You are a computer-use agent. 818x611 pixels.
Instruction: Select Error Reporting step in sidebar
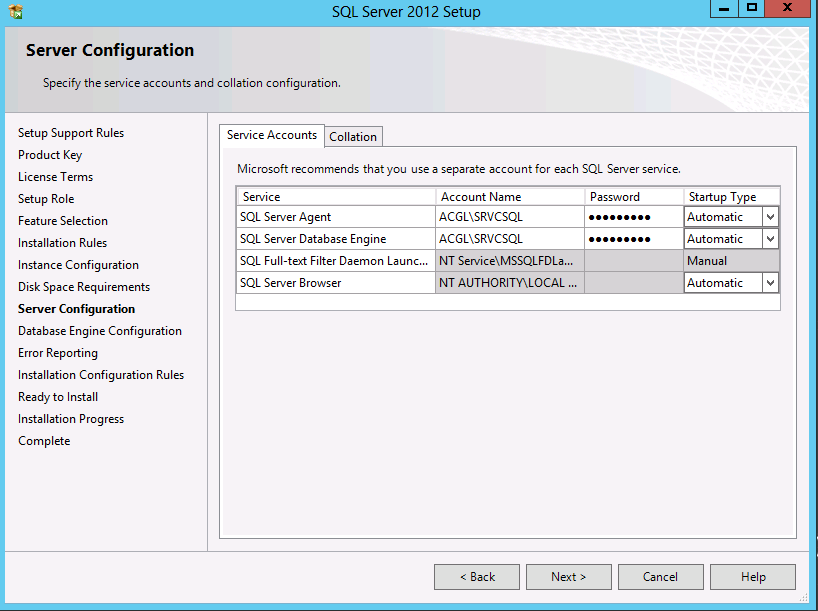58,353
